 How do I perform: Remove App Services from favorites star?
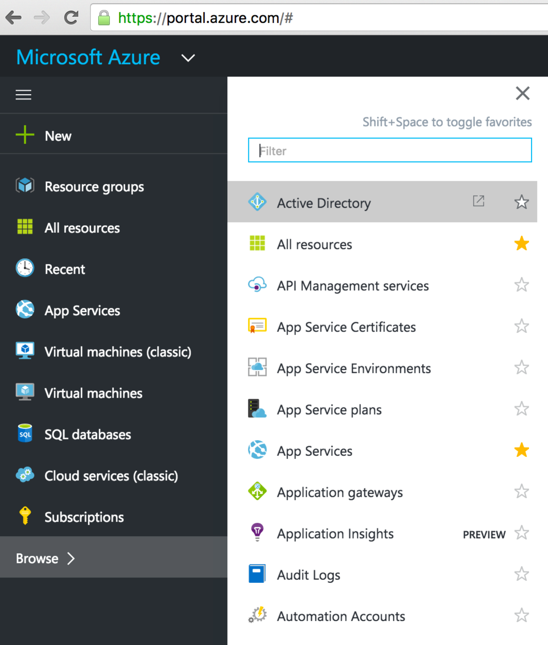(x=522, y=450)
